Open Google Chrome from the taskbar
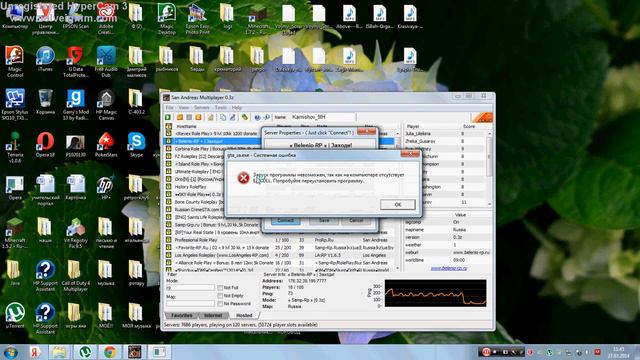 click(x=109, y=352)
